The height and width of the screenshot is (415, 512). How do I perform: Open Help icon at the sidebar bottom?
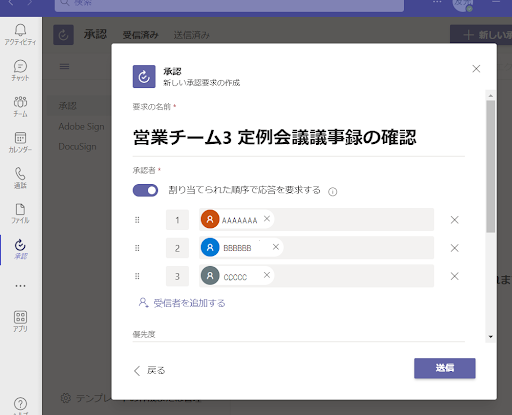(20, 404)
